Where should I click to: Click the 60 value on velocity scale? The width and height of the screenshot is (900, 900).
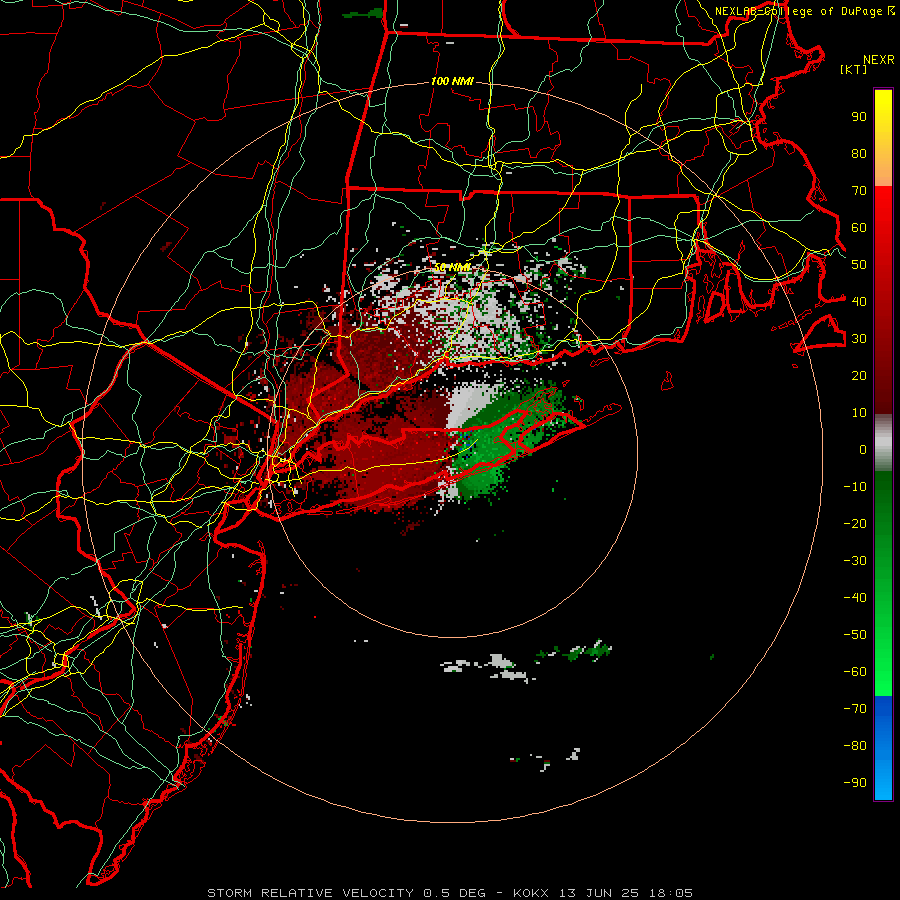pyautogui.click(x=859, y=228)
